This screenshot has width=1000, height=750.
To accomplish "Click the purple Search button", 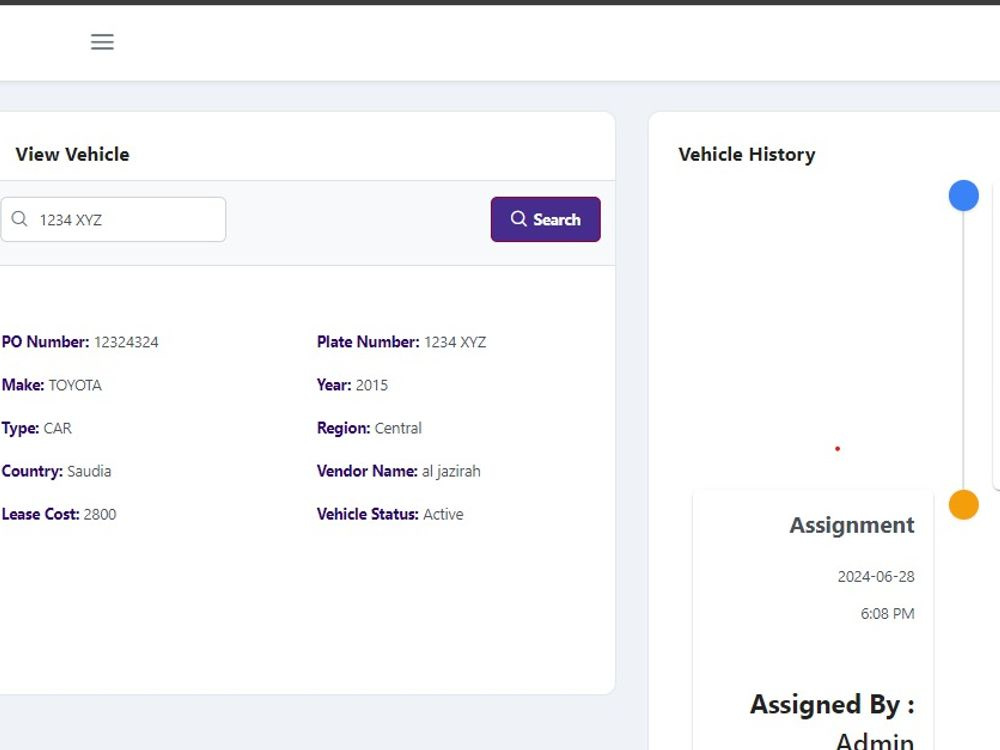I will coord(545,219).
